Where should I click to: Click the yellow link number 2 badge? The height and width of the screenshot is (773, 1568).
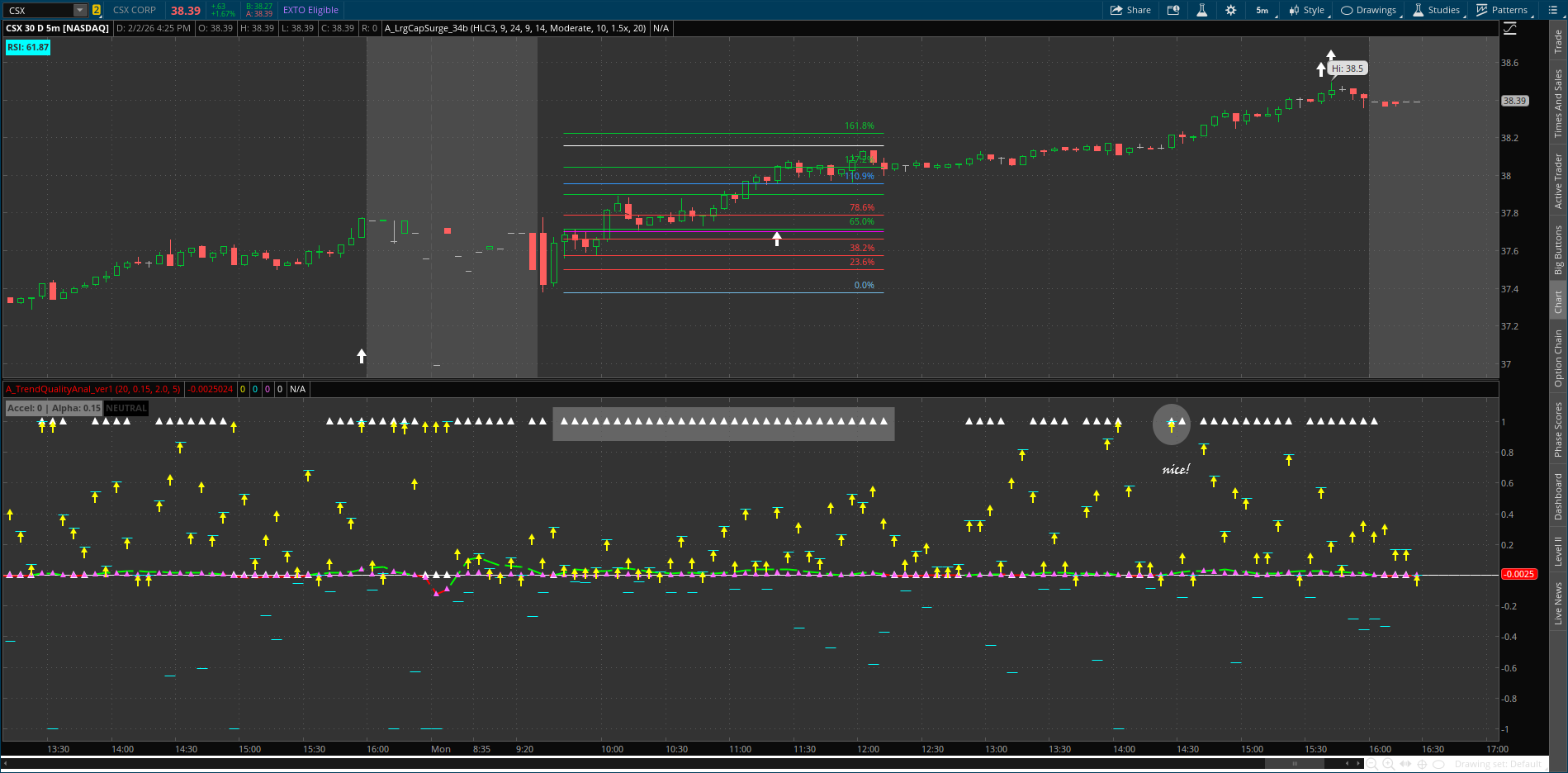(97, 10)
